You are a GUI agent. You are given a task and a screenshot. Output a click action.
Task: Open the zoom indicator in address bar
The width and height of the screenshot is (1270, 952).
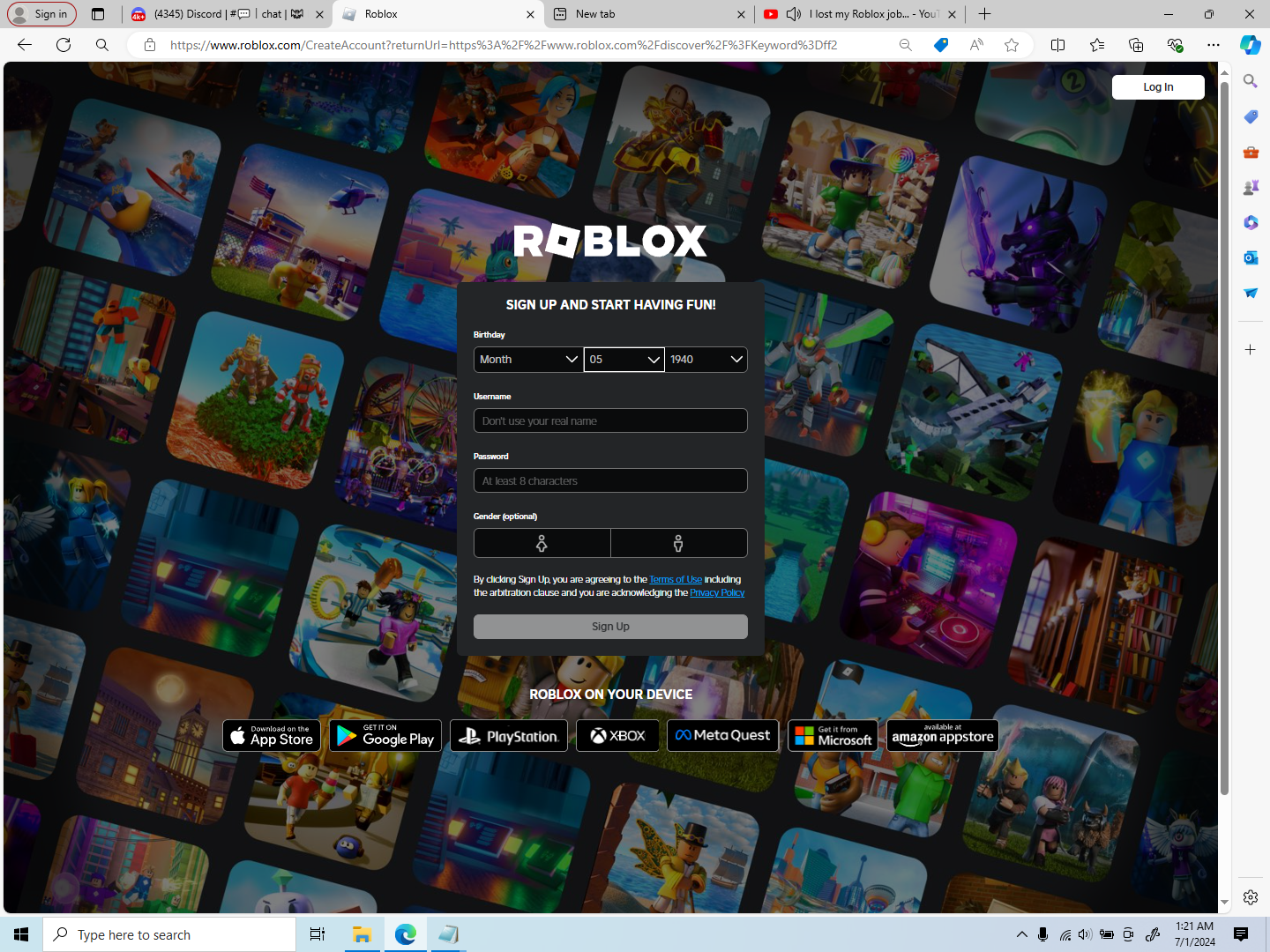[906, 45]
